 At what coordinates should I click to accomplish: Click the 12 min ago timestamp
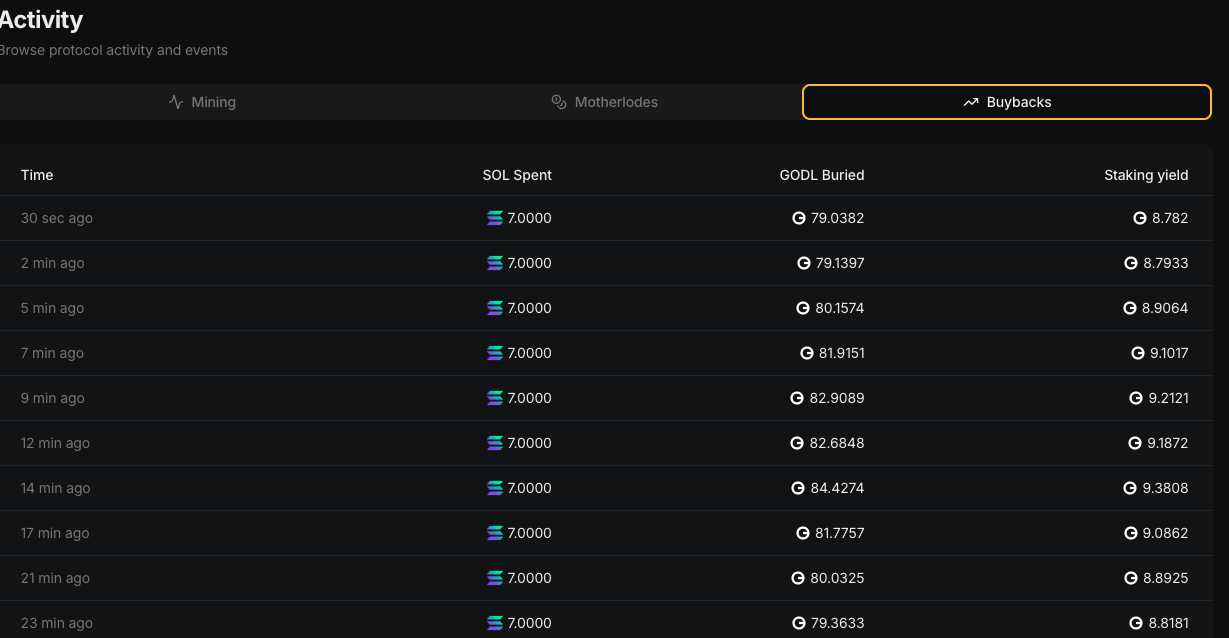click(55, 443)
